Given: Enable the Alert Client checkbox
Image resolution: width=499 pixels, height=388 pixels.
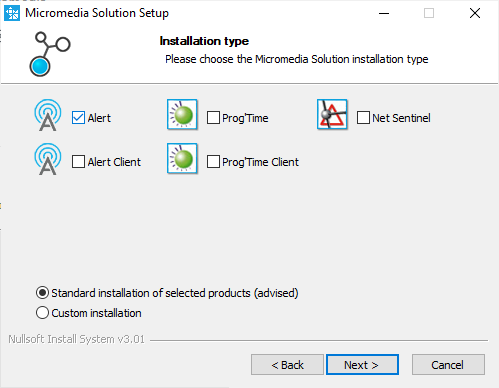Looking at the screenshot, I should [x=78, y=162].
